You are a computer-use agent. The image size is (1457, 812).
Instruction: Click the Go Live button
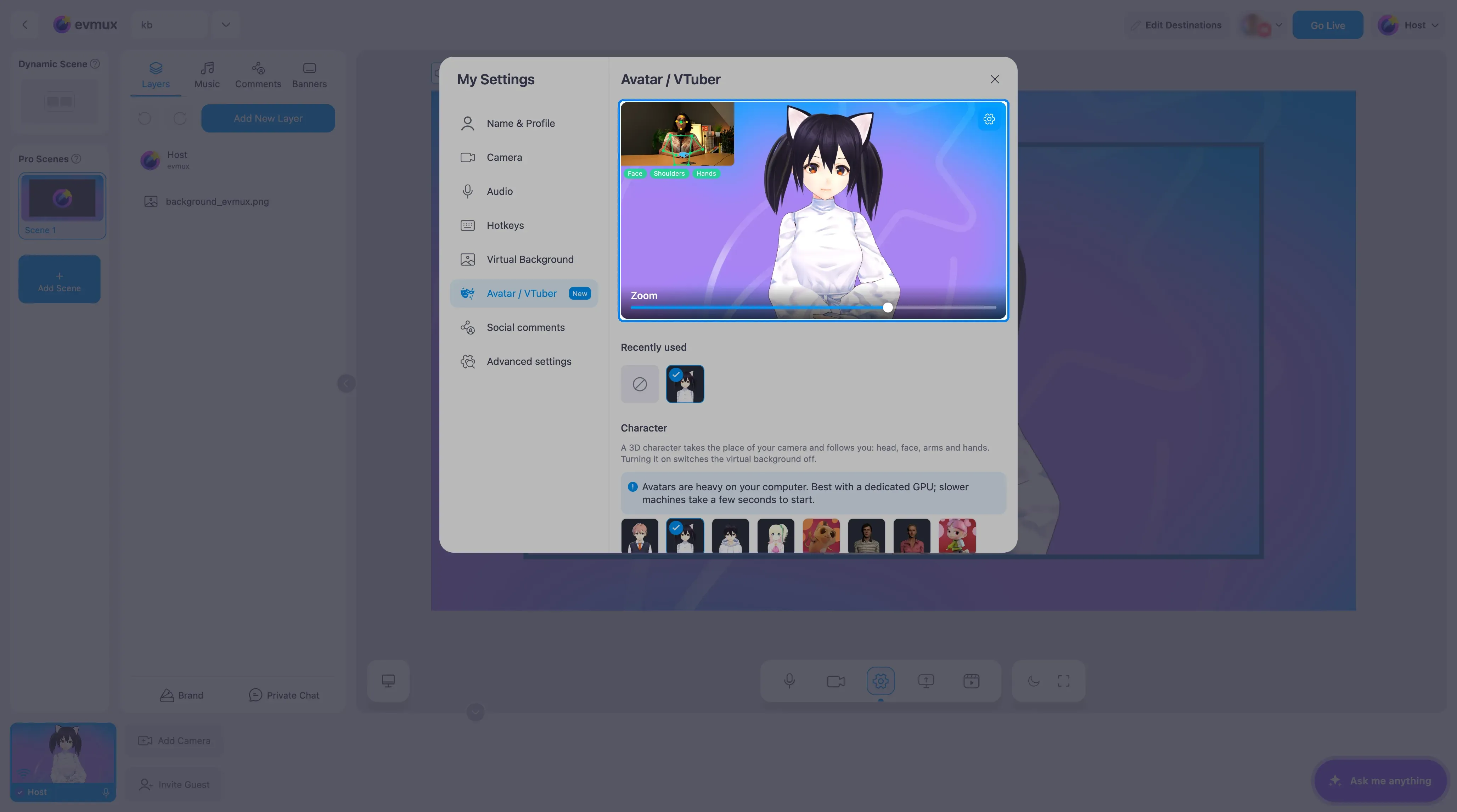[x=1327, y=25]
